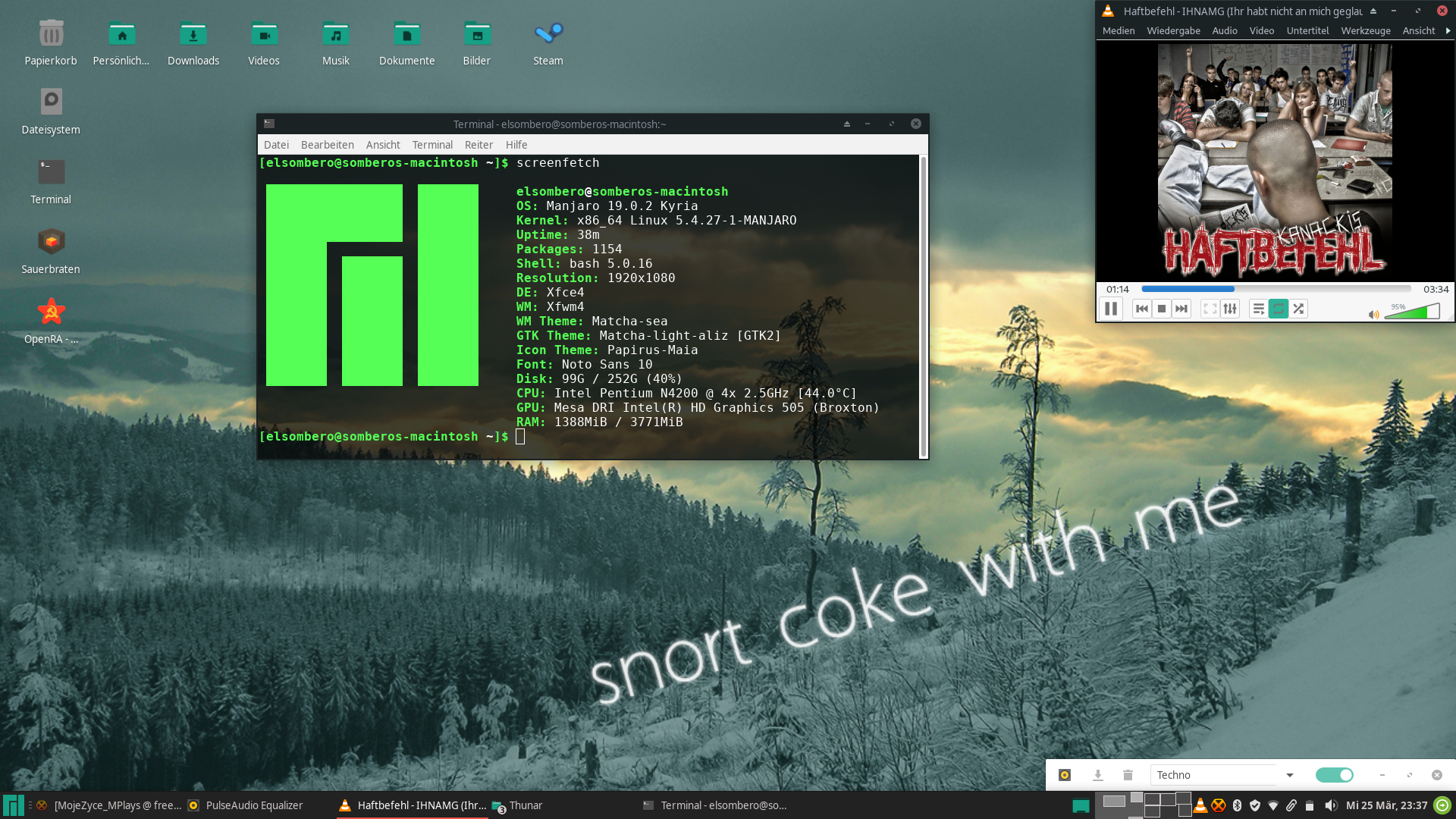Click the equalizer delete preset trash icon

tap(1128, 775)
